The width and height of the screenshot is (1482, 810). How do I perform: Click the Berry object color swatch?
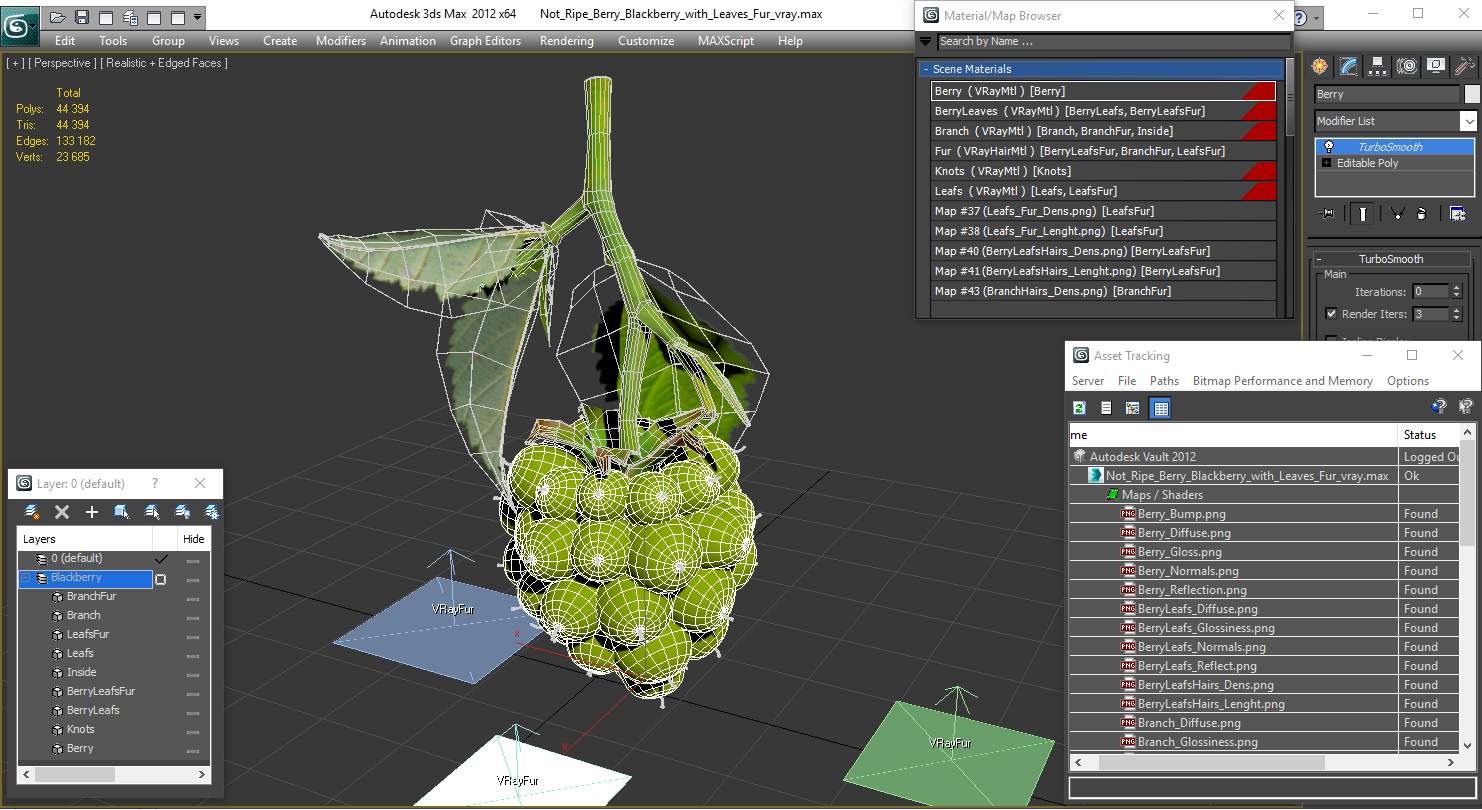1472,94
